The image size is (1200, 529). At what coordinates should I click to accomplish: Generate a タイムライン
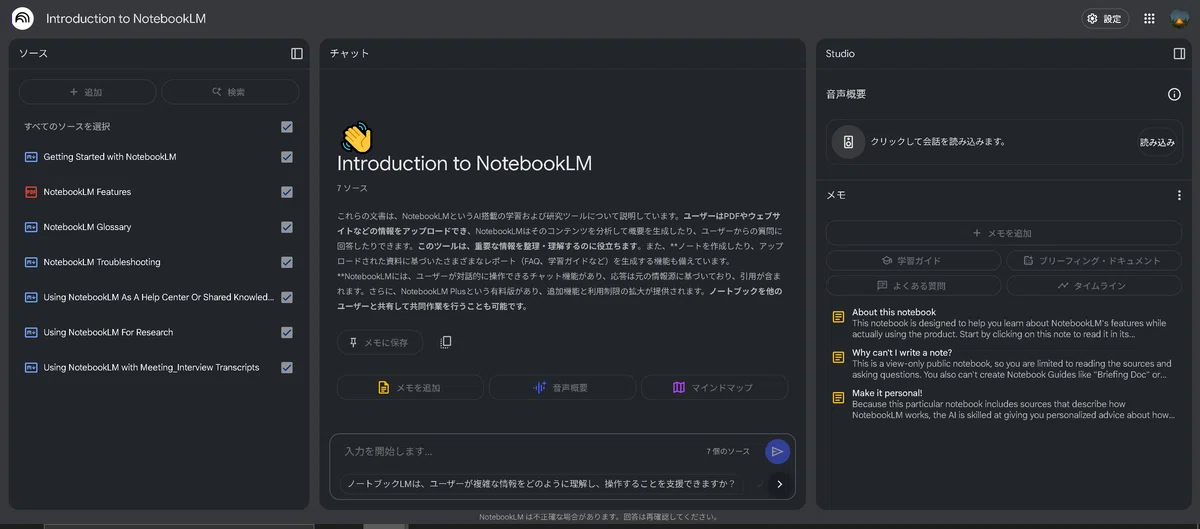(1094, 286)
